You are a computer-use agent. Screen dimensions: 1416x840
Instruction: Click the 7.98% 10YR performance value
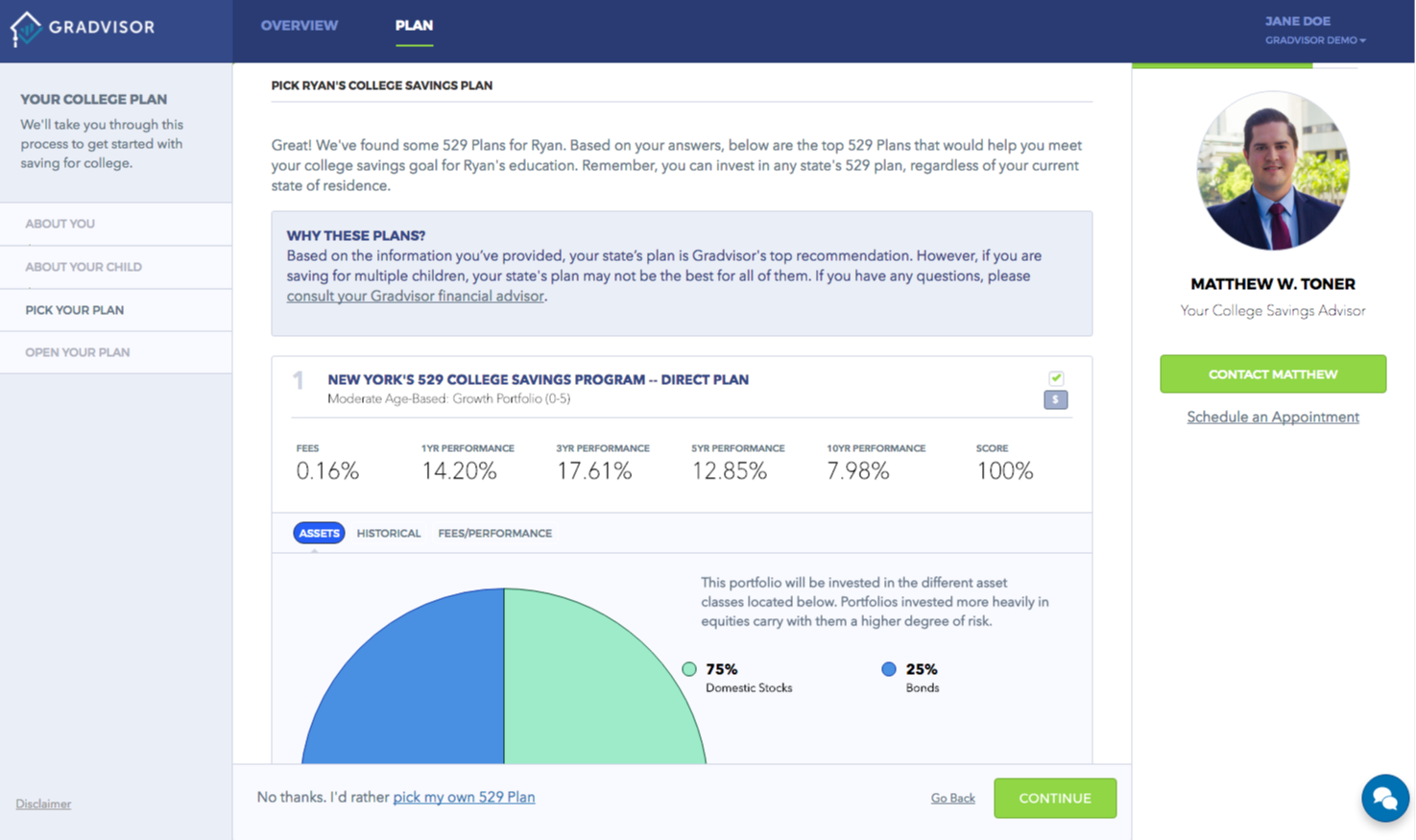coord(858,471)
